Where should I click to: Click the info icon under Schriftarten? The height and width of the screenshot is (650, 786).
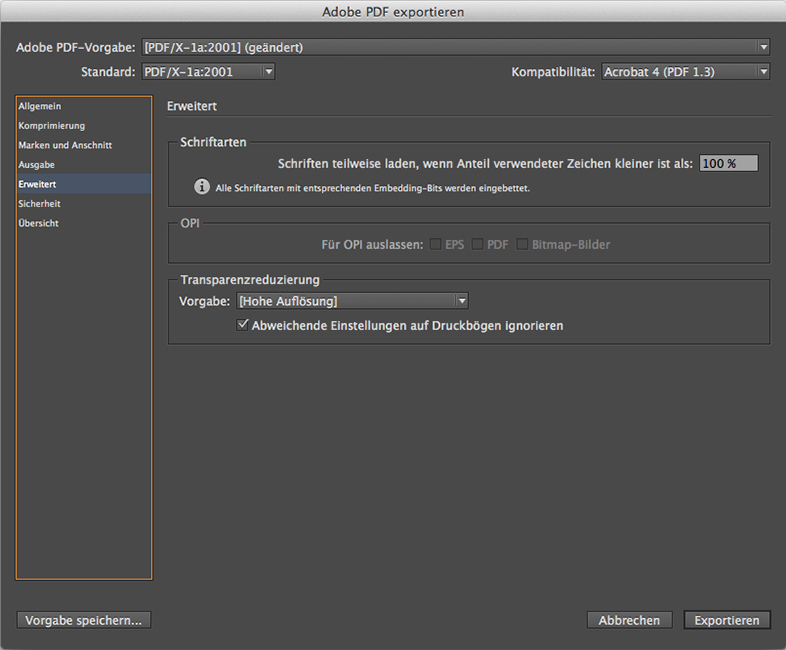(202, 187)
